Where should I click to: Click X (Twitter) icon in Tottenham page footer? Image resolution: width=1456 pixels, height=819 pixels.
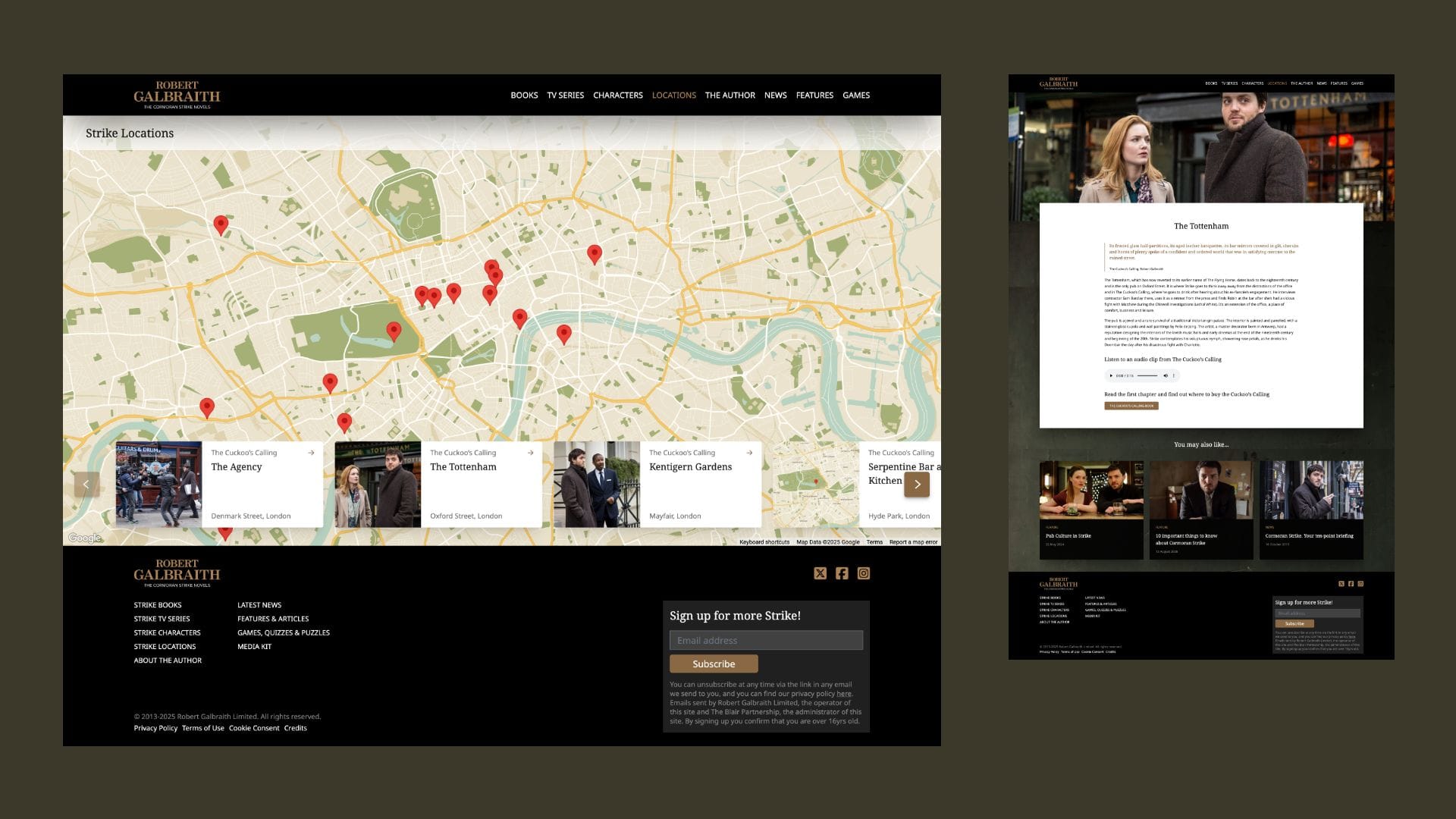tap(1341, 584)
